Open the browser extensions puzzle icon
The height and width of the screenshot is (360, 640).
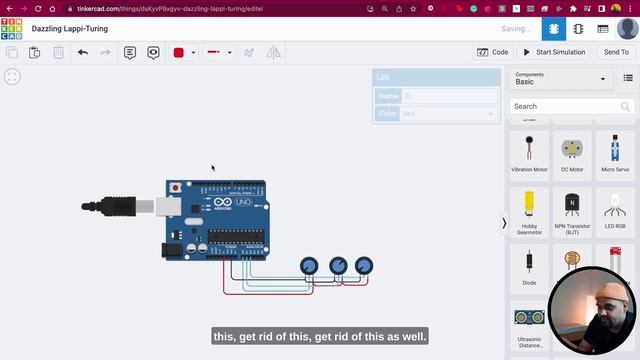coord(573,9)
